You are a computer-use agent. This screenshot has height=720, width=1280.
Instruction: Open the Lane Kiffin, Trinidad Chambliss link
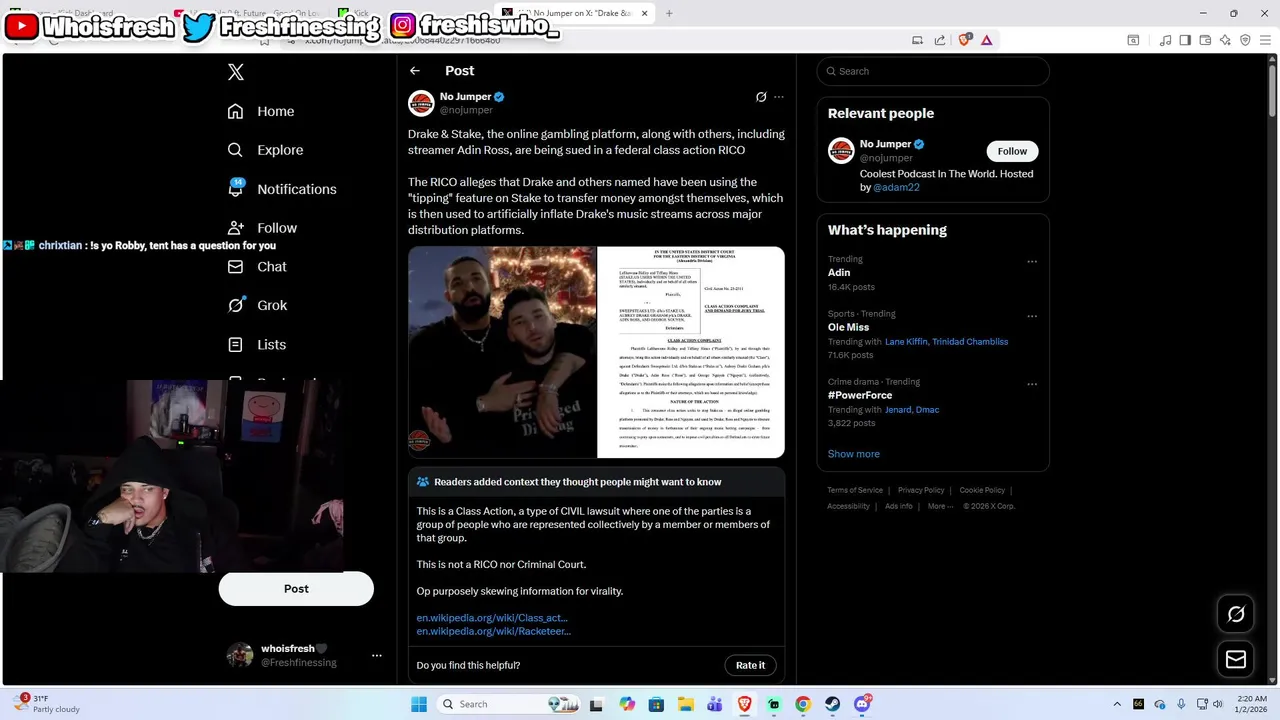946,342
